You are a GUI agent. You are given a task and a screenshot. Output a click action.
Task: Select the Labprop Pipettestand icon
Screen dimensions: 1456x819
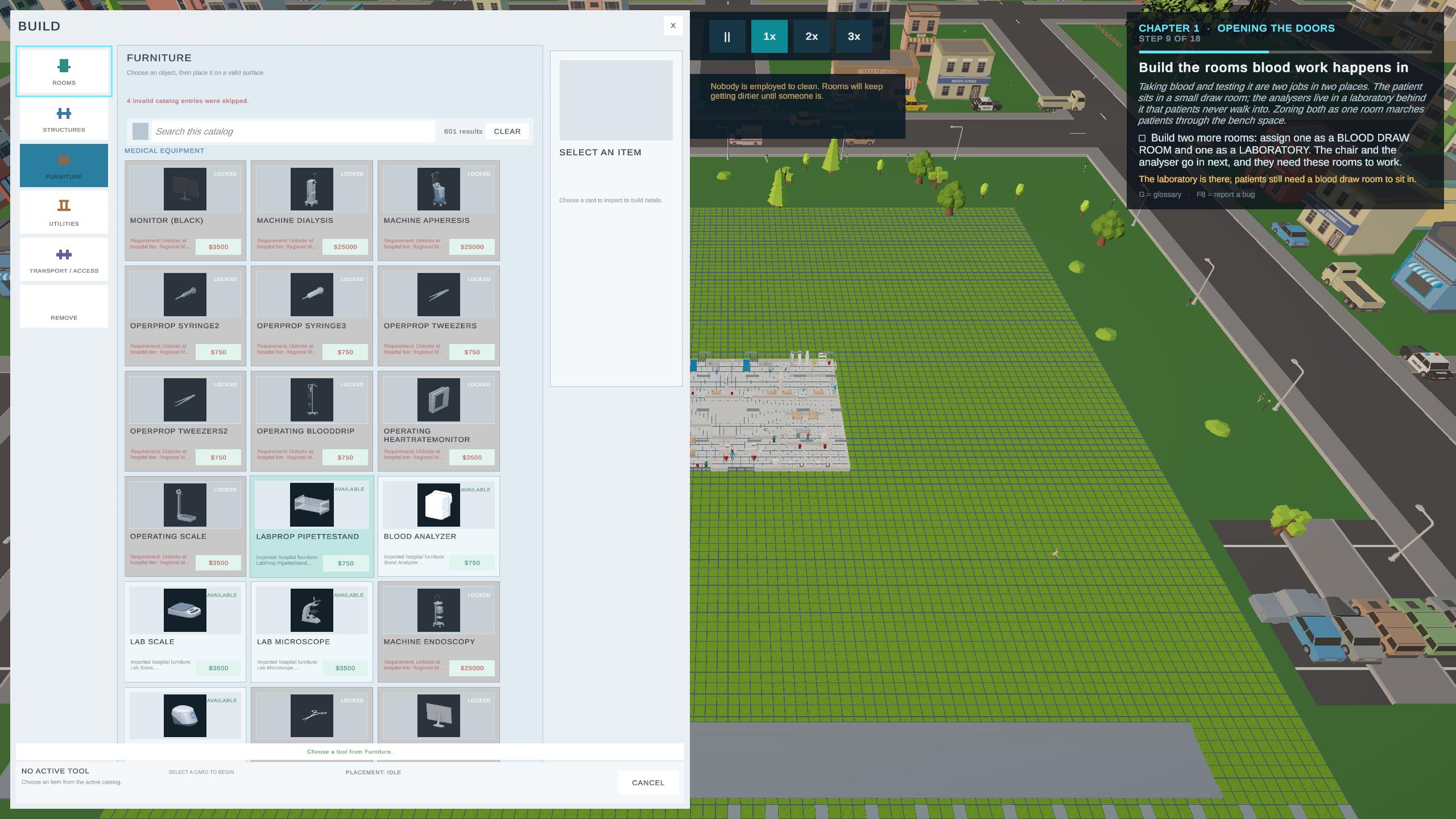click(312, 505)
